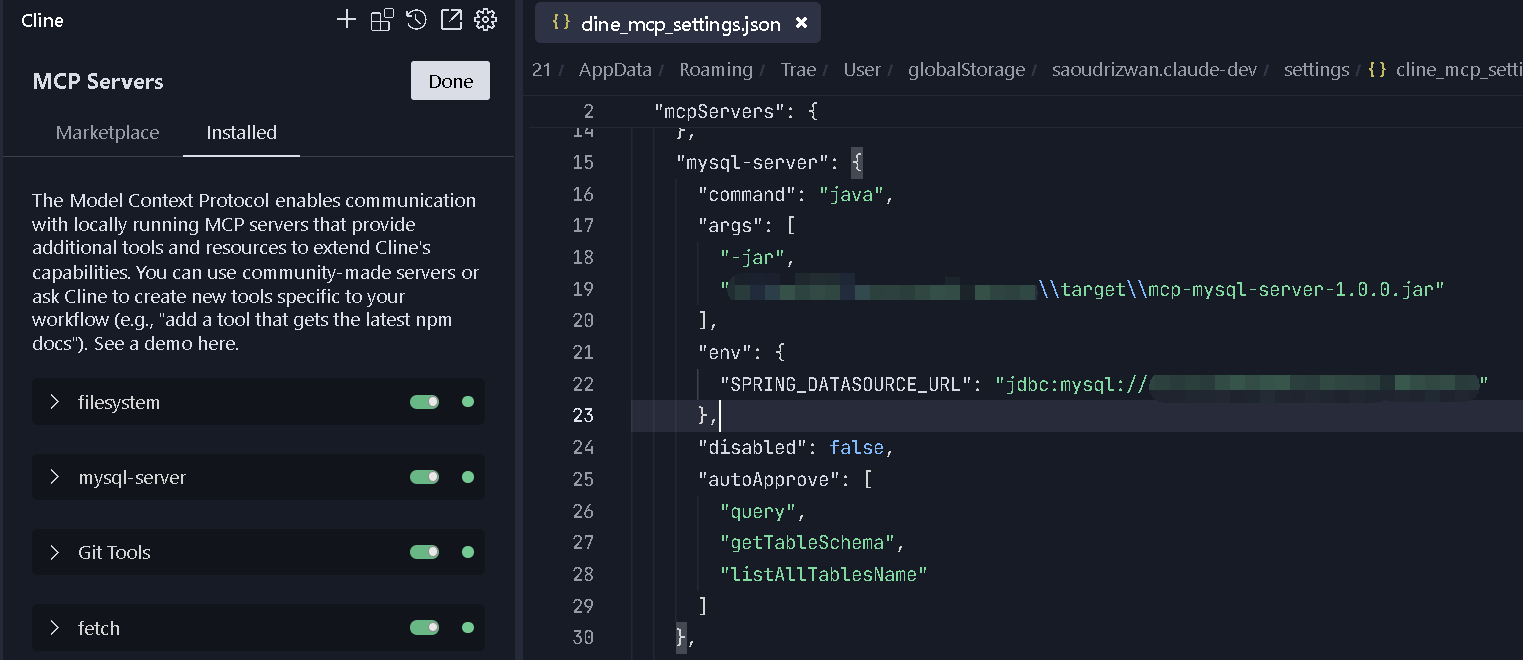The image size is (1523, 660).
Task: Click the saoudrizwan.claude-dev breadcrumb
Action: click(x=1154, y=70)
